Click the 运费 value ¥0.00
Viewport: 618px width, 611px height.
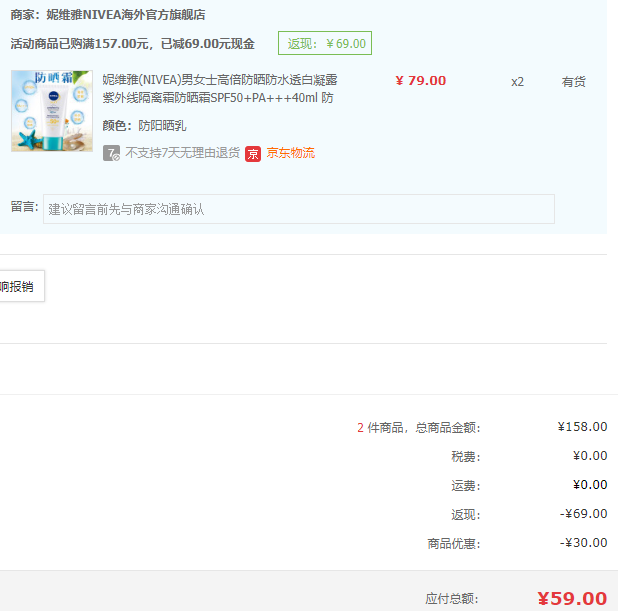tap(590, 484)
